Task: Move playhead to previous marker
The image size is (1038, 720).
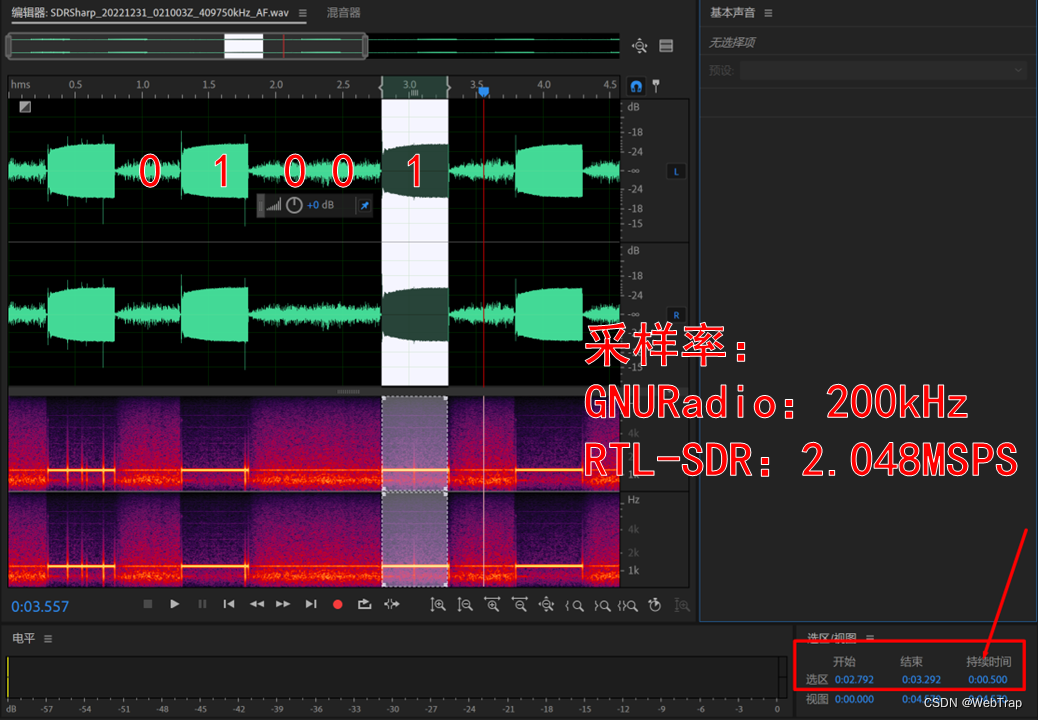Action: coord(229,604)
